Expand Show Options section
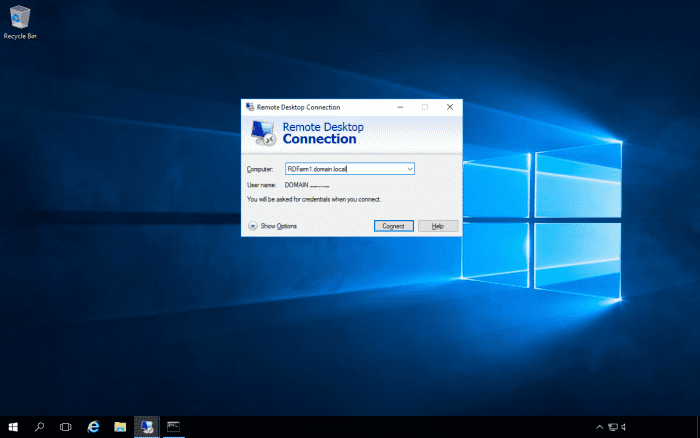 (272, 226)
